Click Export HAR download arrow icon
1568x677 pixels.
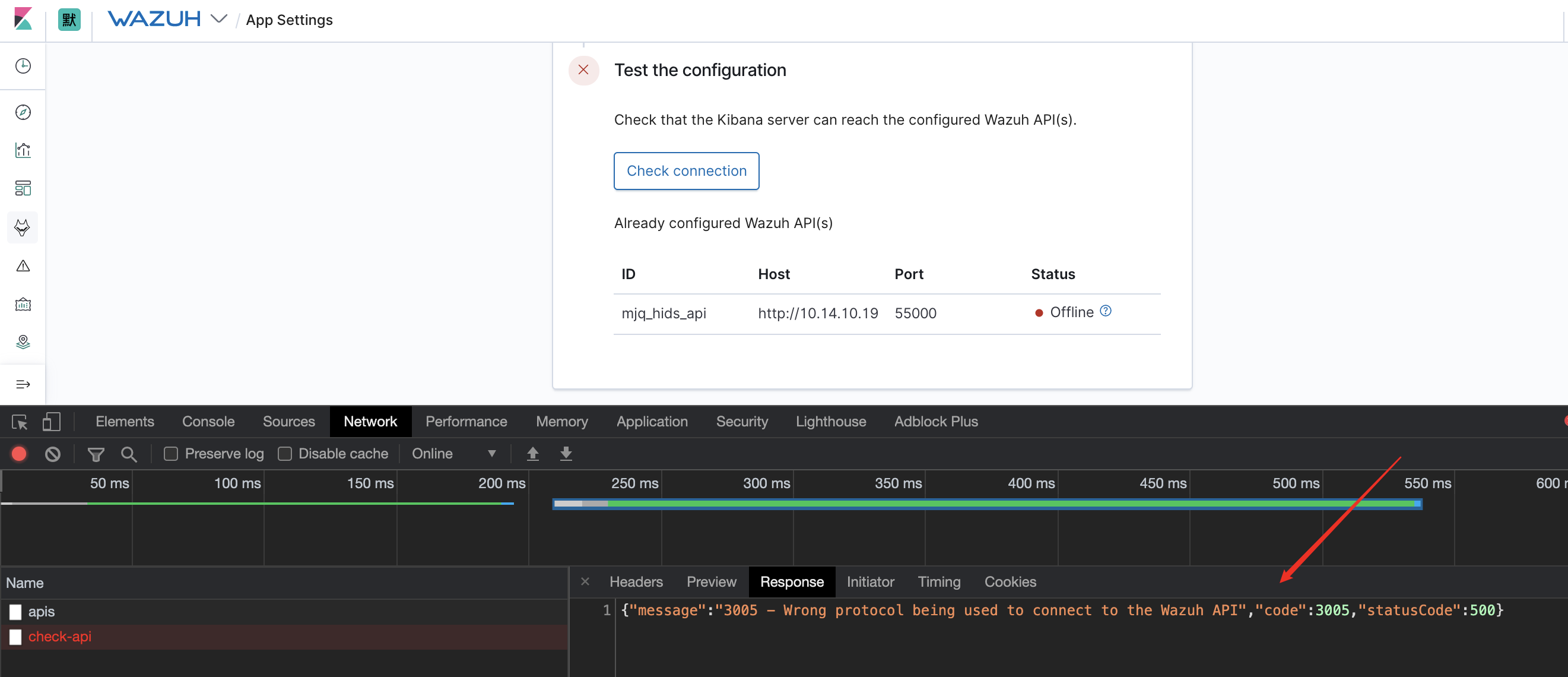coord(566,454)
